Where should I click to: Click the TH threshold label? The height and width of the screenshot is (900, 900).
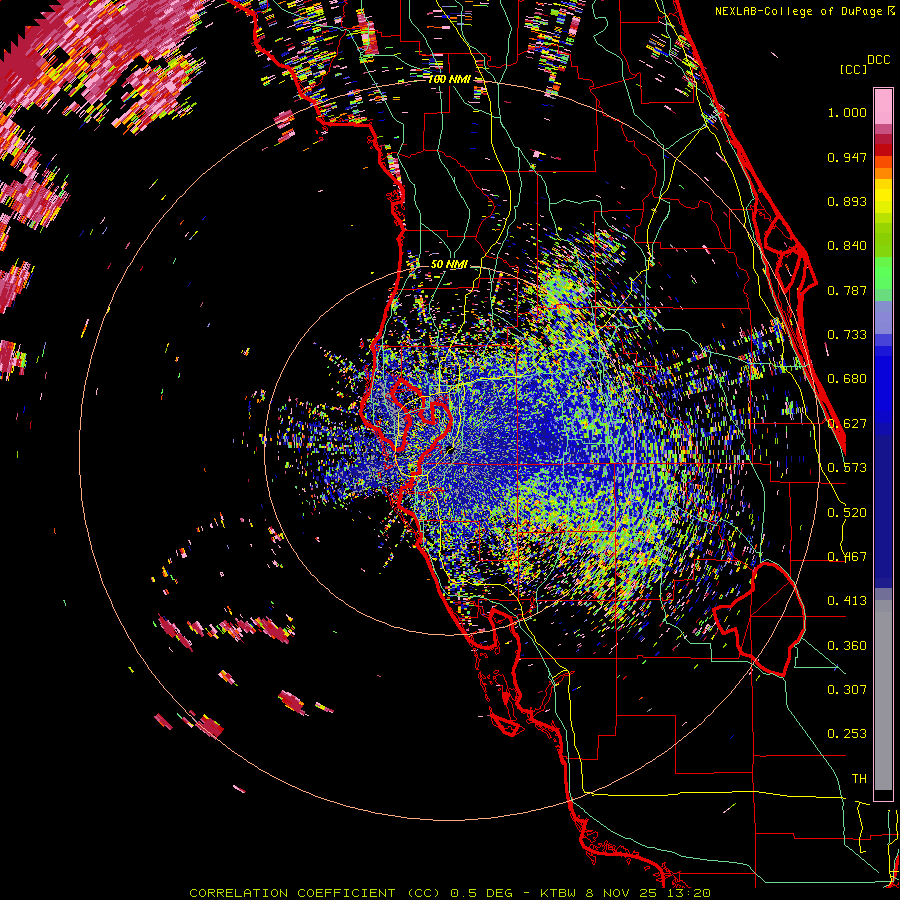(859, 779)
